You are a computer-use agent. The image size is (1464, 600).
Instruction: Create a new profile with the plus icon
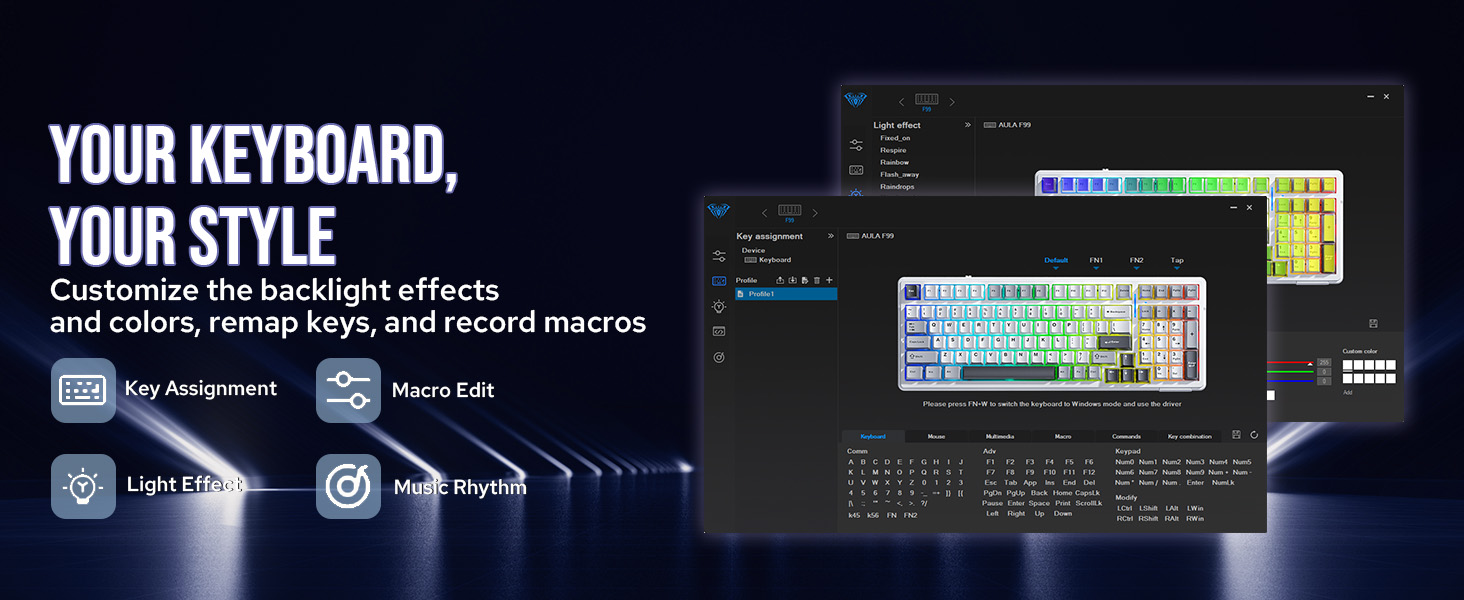click(829, 280)
